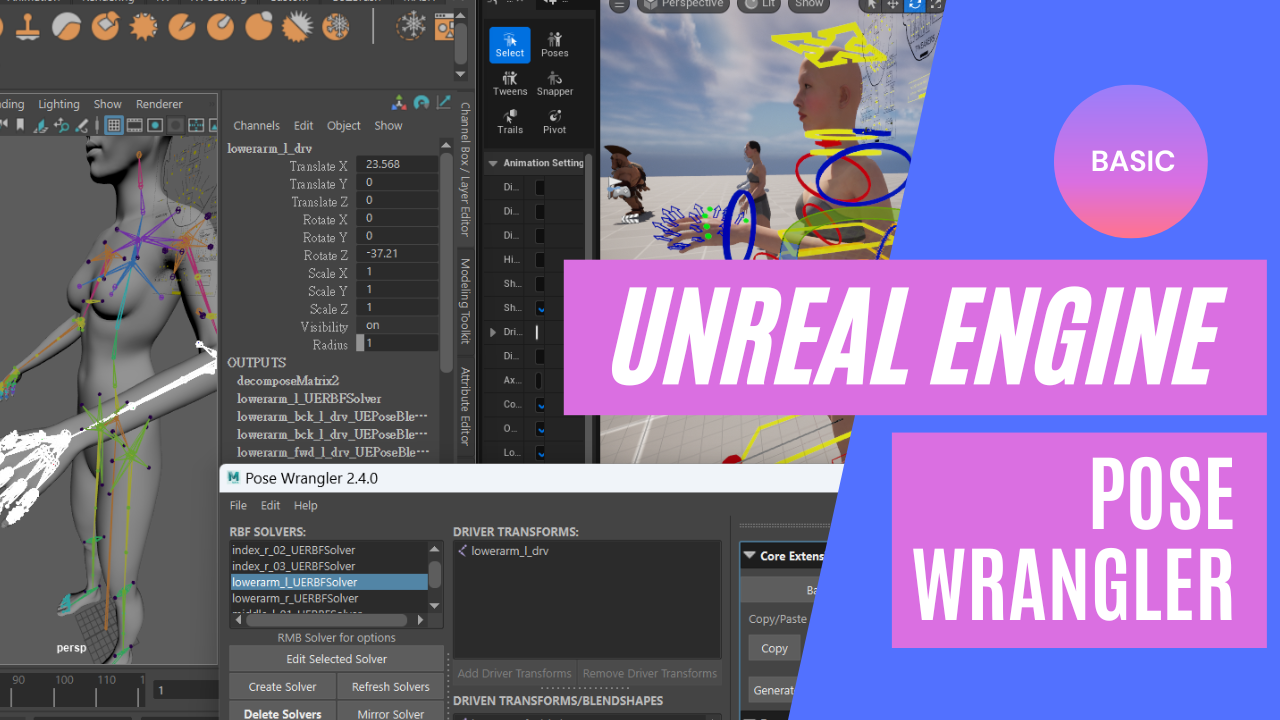Click the Radius swatch box in Channel Box
This screenshot has height=720, width=1280.
360,344
